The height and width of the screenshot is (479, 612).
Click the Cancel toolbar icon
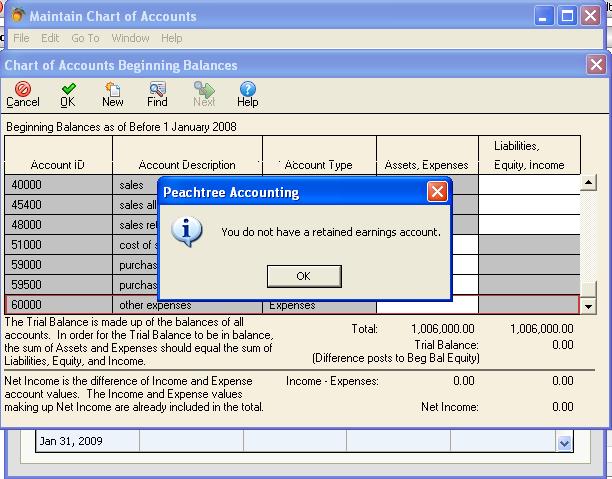click(23, 94)
